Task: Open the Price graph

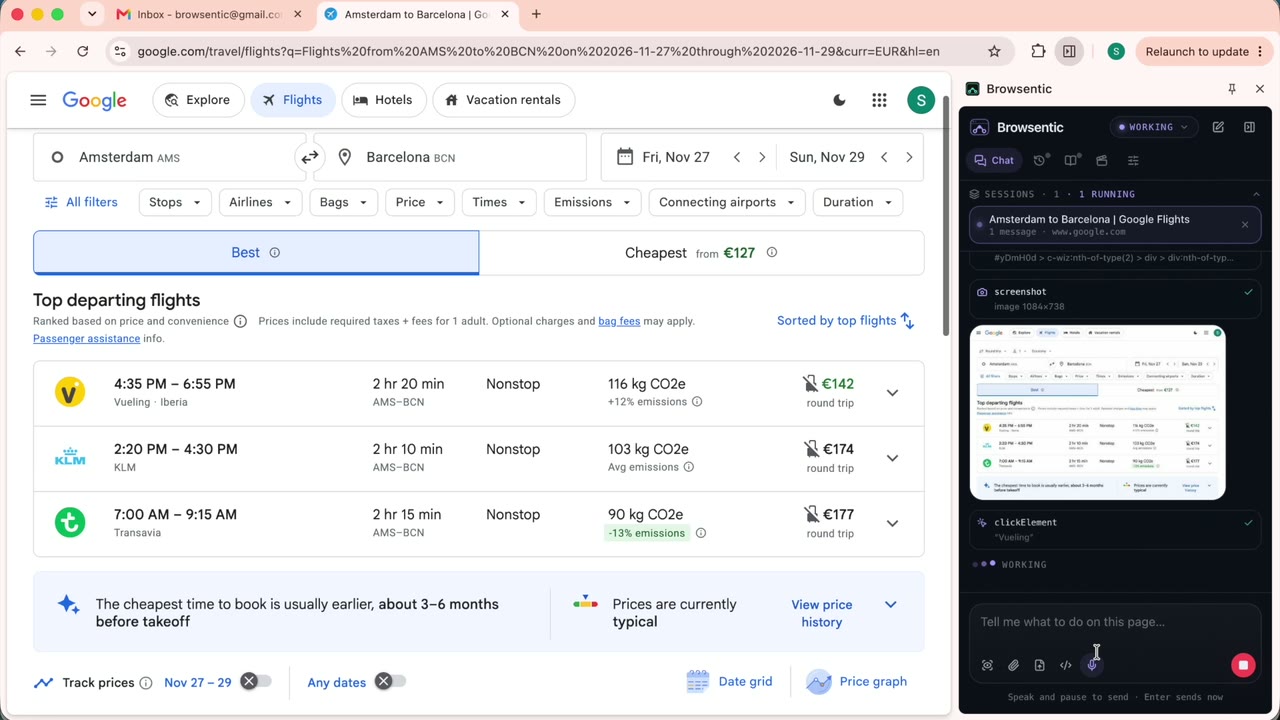Action: point(857,682)
